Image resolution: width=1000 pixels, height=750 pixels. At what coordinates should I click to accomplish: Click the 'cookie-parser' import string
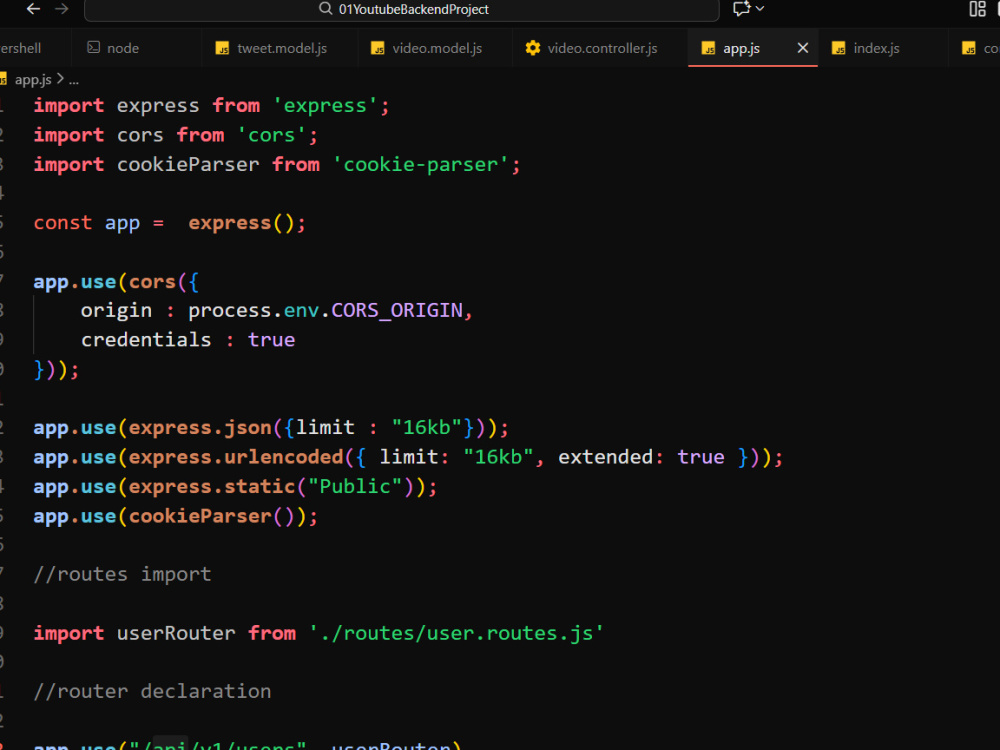(x=421, y=165)
